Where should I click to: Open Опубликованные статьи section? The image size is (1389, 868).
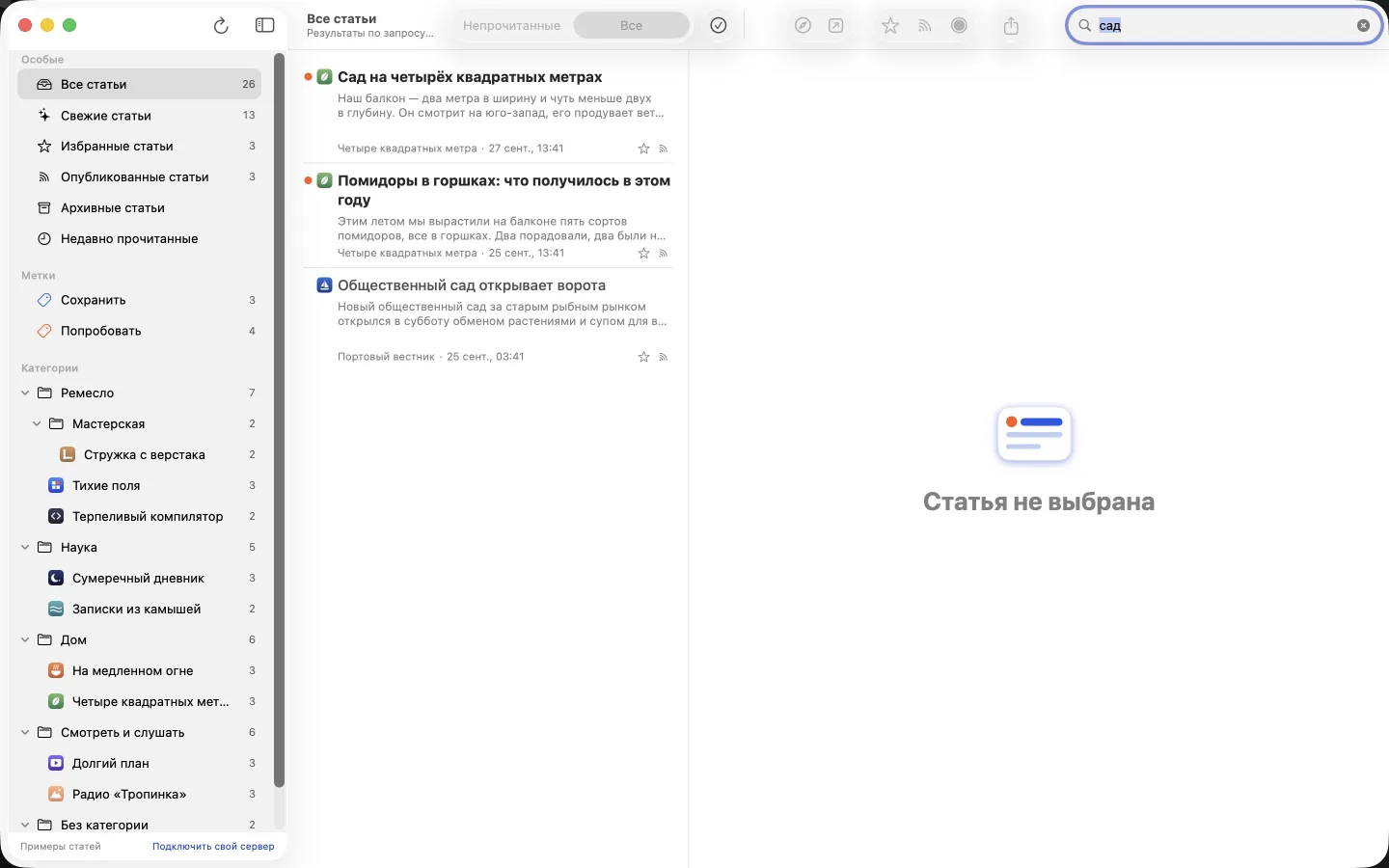coord(139,177)
